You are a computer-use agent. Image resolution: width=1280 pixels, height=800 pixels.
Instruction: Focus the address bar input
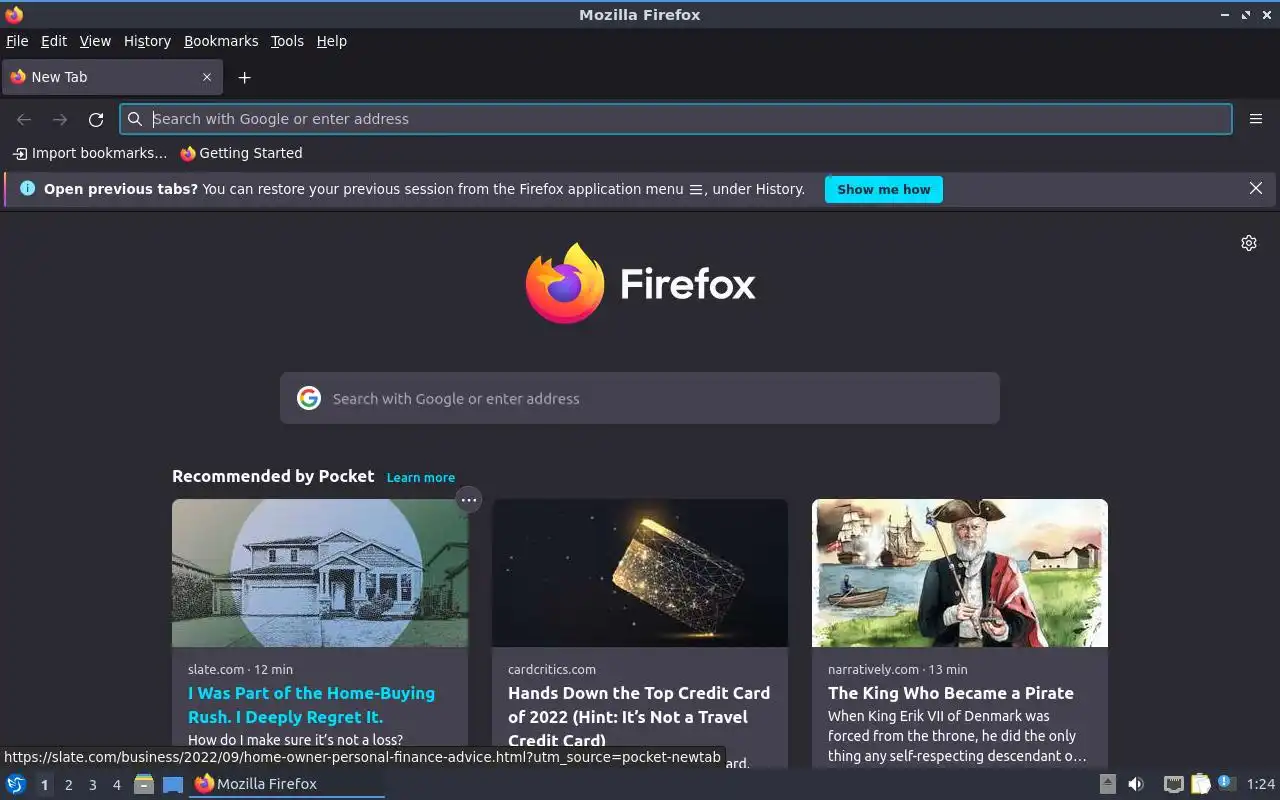676,119
